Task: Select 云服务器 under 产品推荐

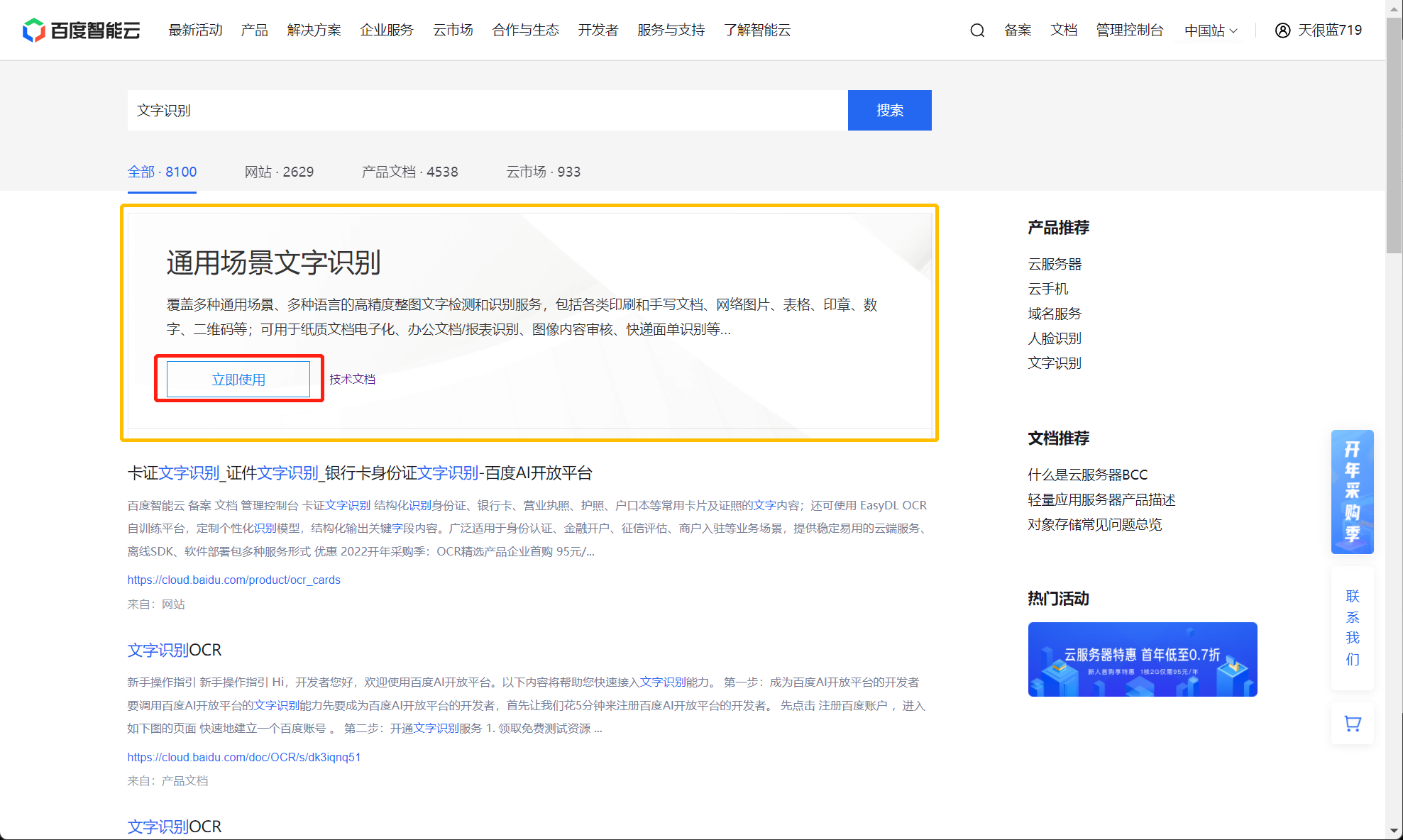Action: click(1055, 264)
